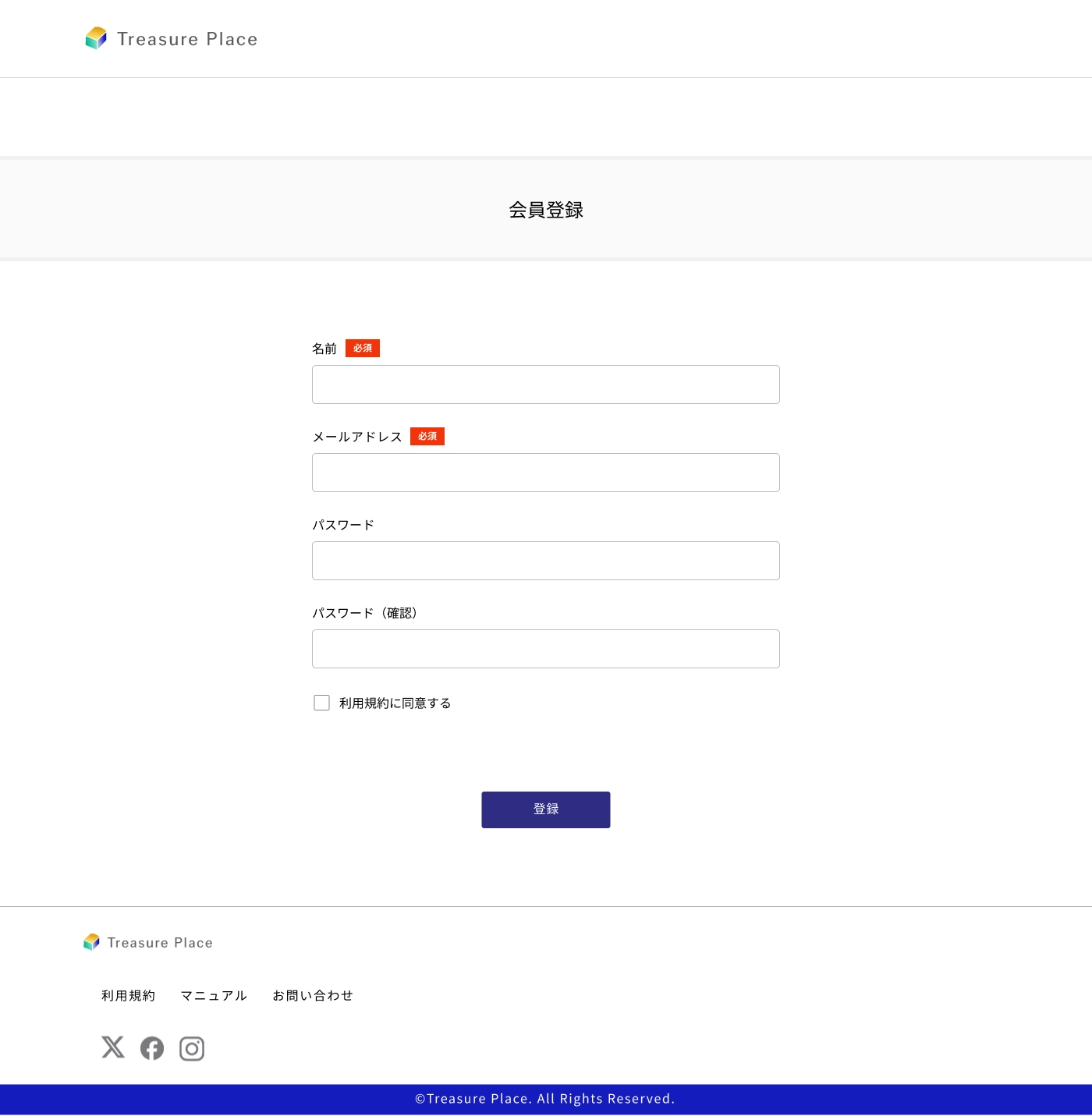Open the Instagram social icon

(192, 1048)
